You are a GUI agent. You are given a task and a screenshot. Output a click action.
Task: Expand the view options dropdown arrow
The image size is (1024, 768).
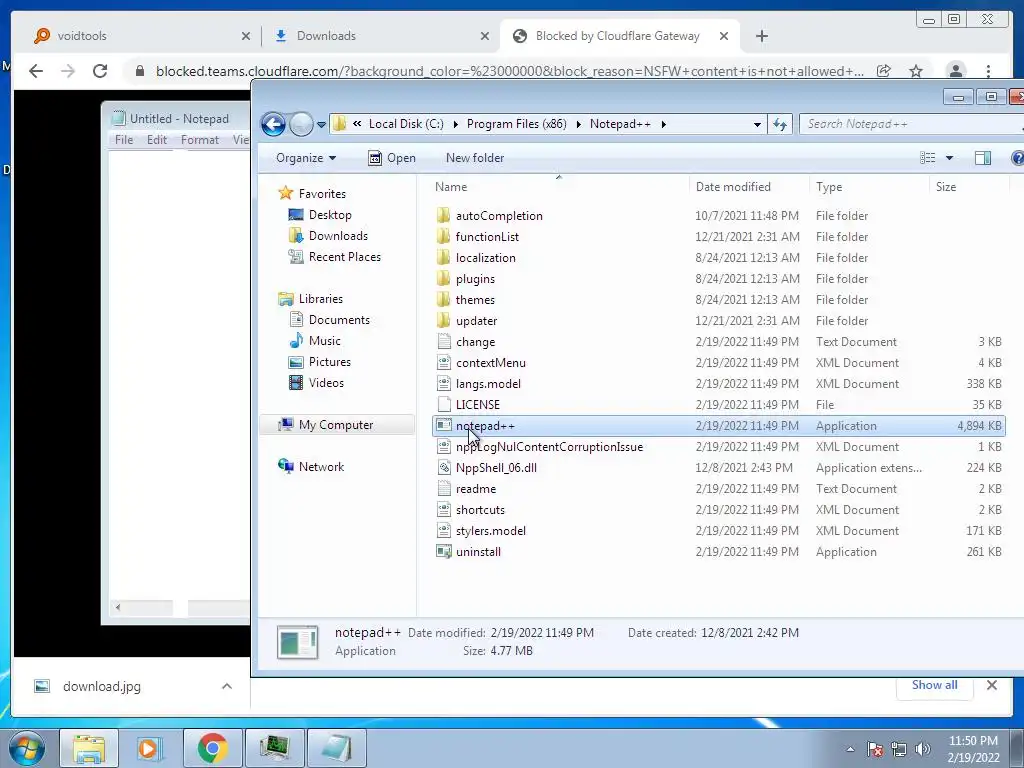[x=950, y=158]
